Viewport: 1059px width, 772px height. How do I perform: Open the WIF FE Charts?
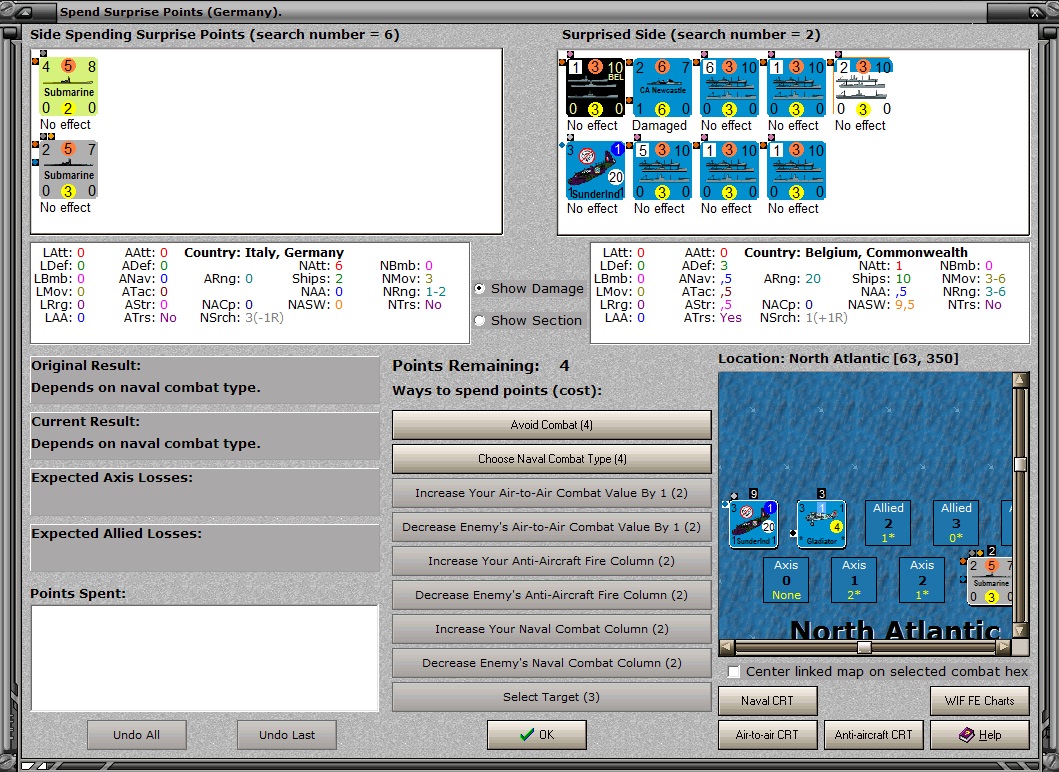tap(979, 700)
